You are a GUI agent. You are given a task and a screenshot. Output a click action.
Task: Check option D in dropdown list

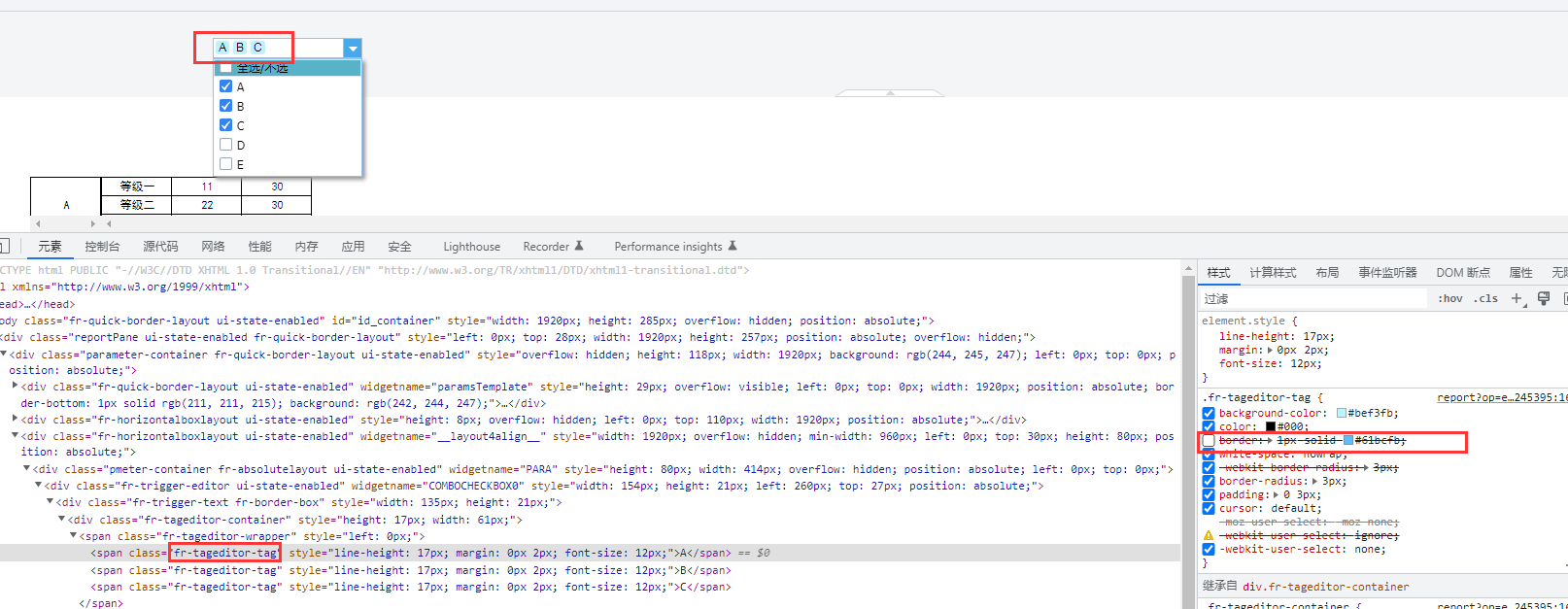tap(226, 145)
